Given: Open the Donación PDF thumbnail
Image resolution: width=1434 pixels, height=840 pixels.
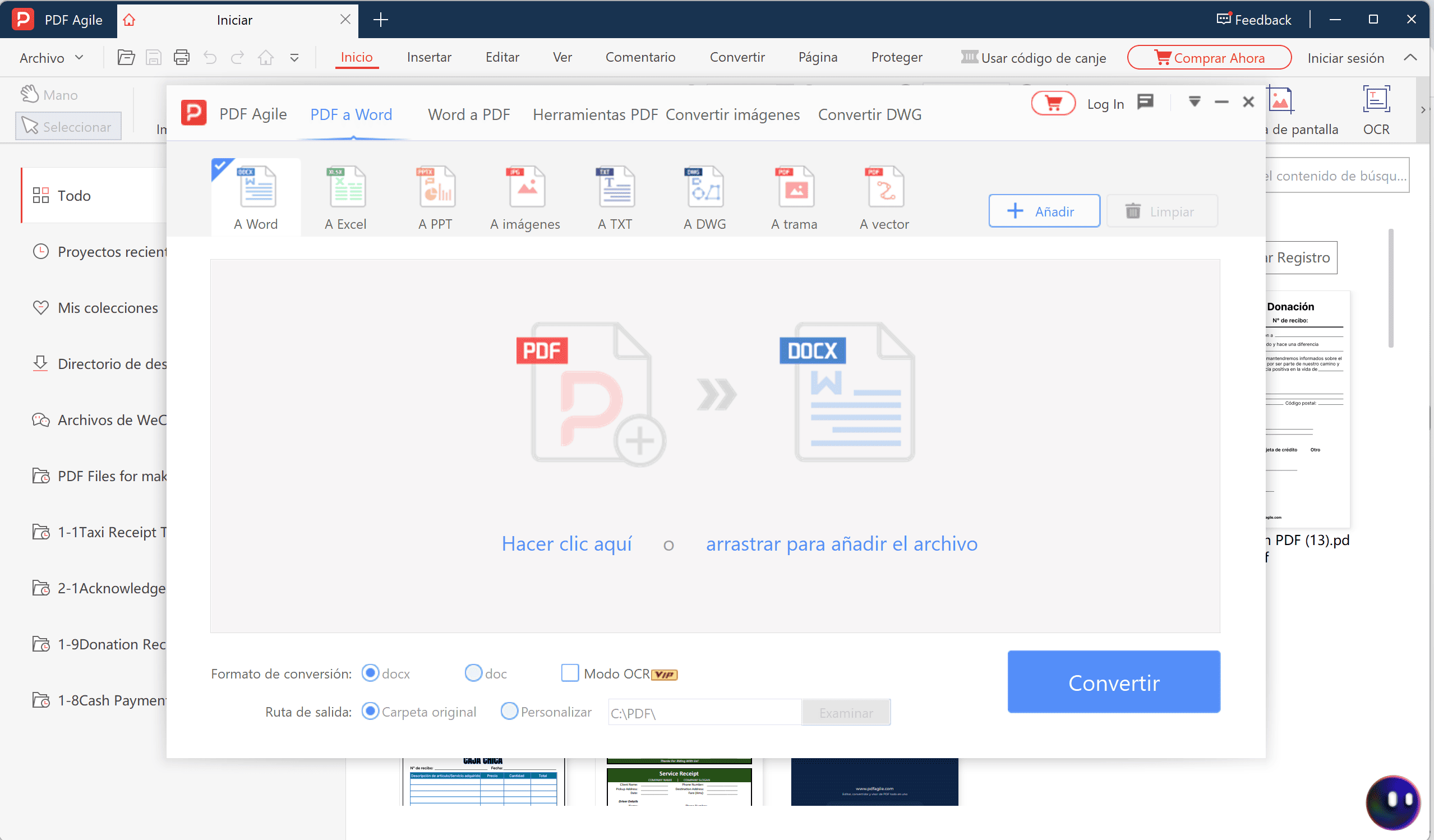Looking at the screenshot, I should coord(1308,409).
